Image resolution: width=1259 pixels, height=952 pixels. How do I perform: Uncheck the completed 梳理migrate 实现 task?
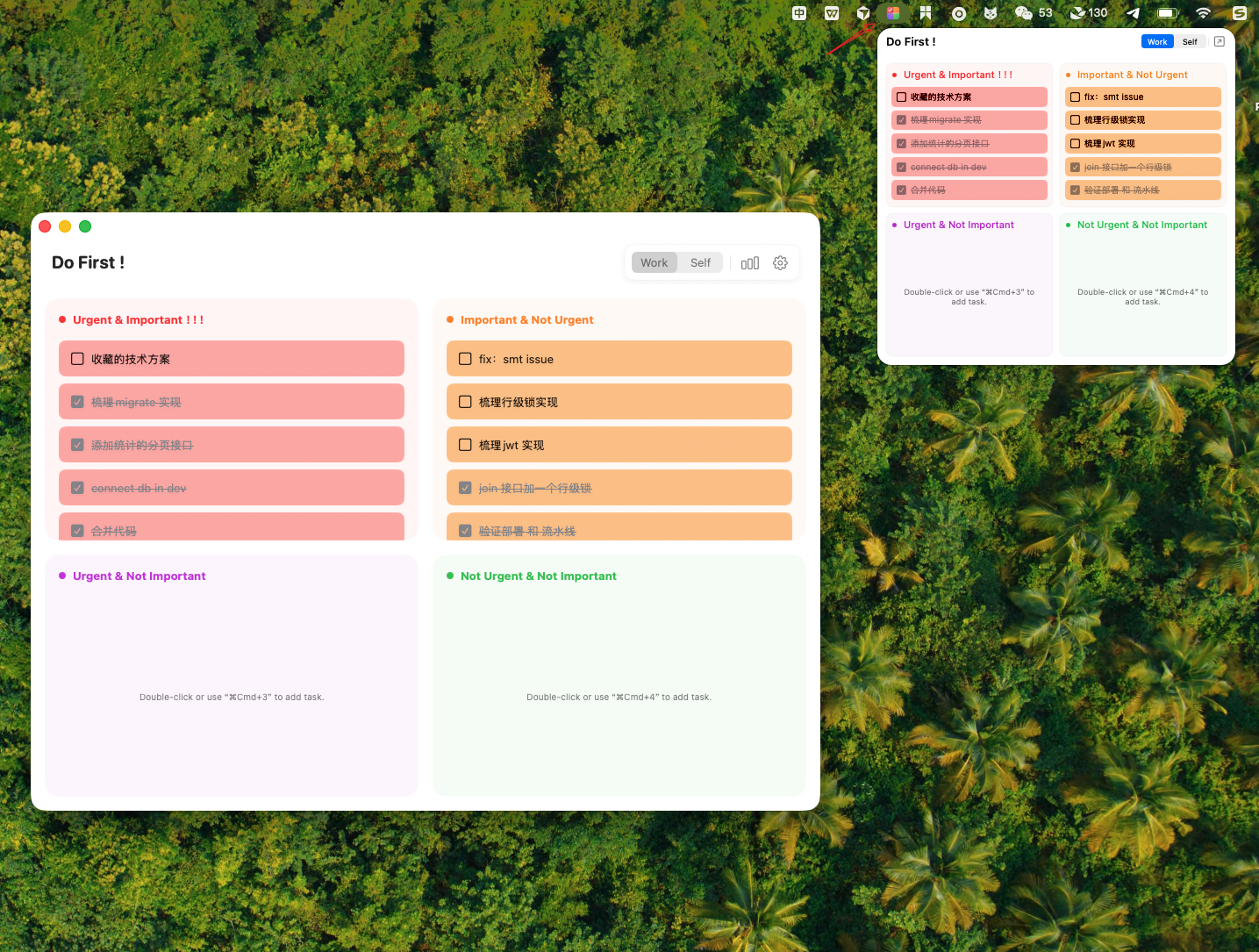[77, 401]
